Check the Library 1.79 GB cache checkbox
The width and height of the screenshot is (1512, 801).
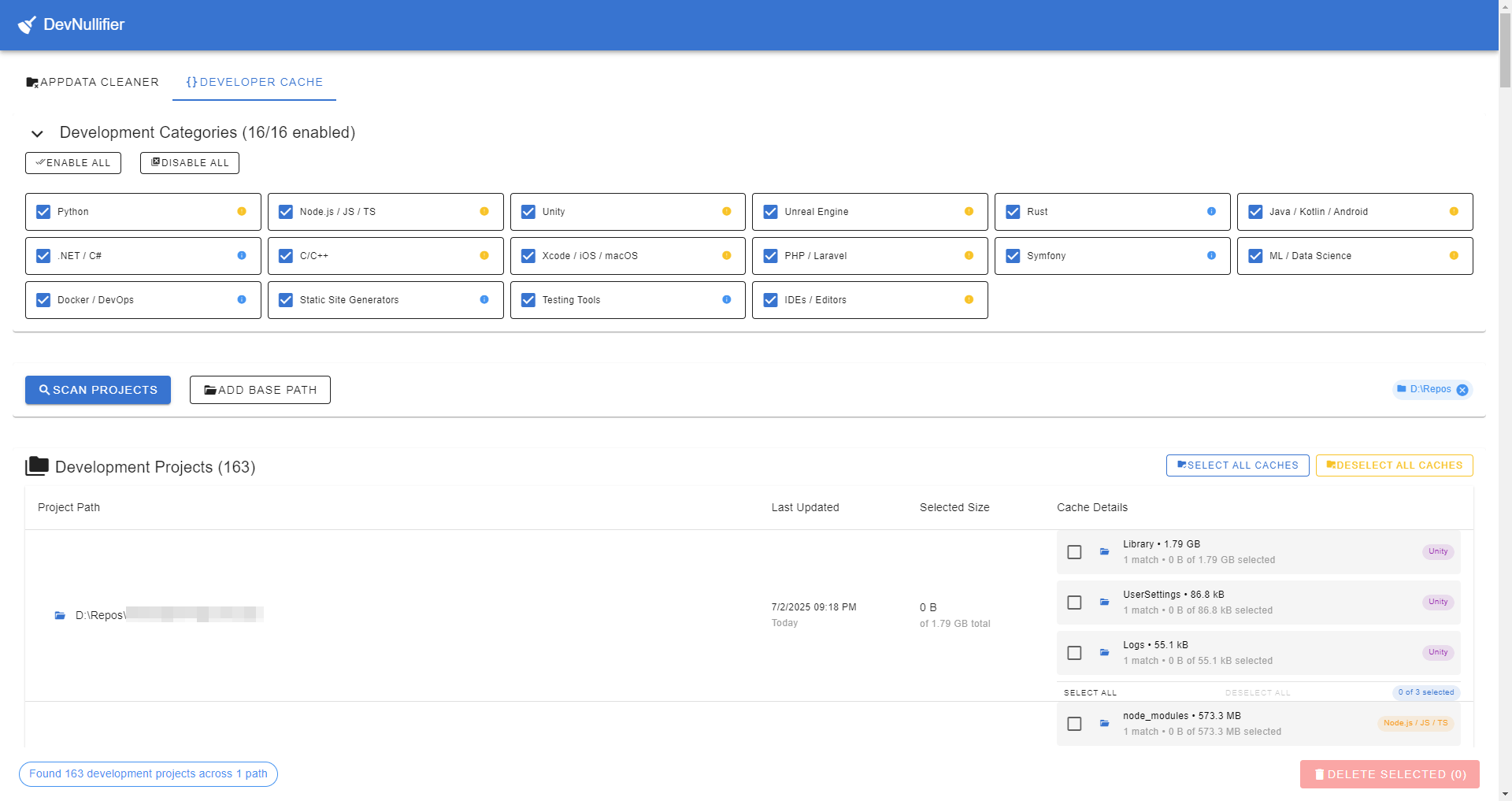tap(1074, 552)
